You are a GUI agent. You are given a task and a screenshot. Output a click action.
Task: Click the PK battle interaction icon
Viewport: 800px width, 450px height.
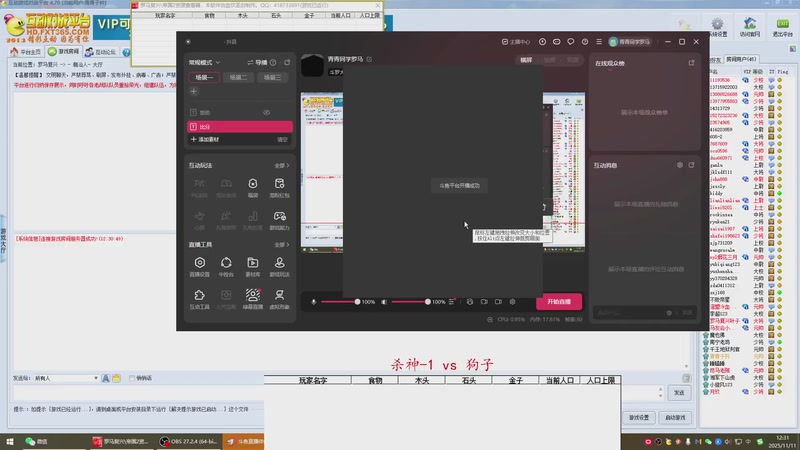[199, 187]
